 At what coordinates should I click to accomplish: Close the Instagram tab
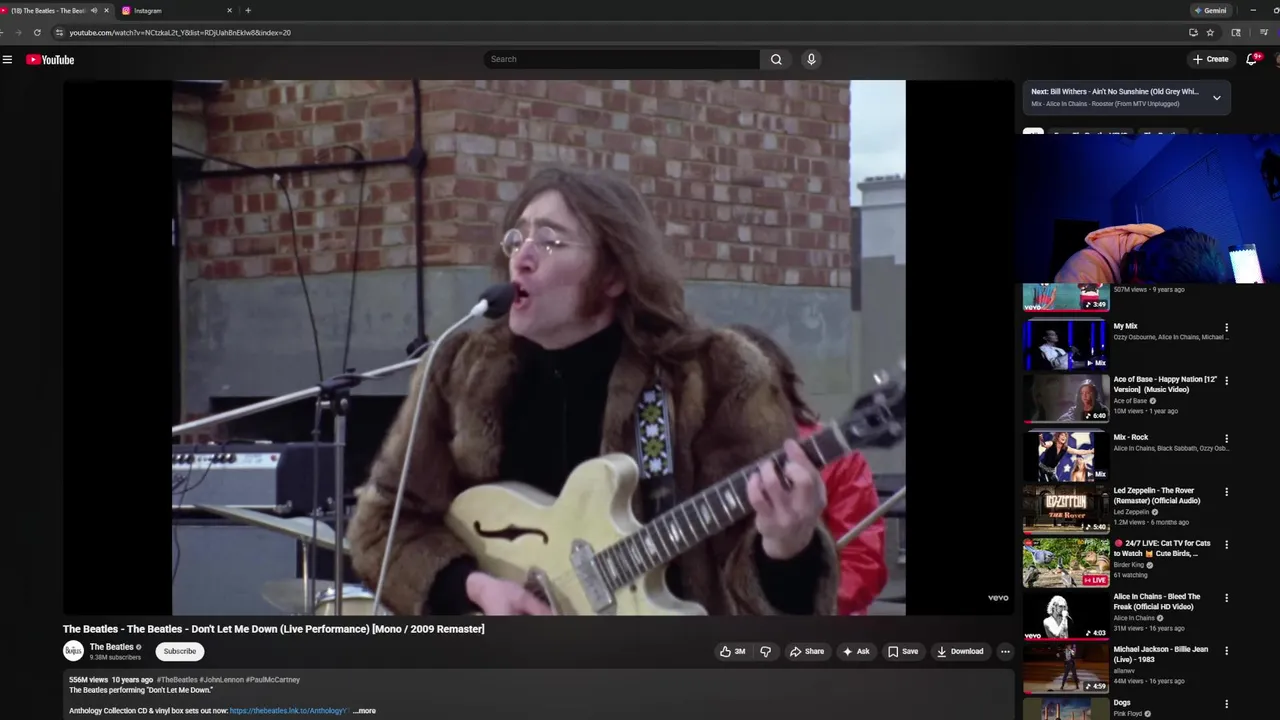click(229, 10)
